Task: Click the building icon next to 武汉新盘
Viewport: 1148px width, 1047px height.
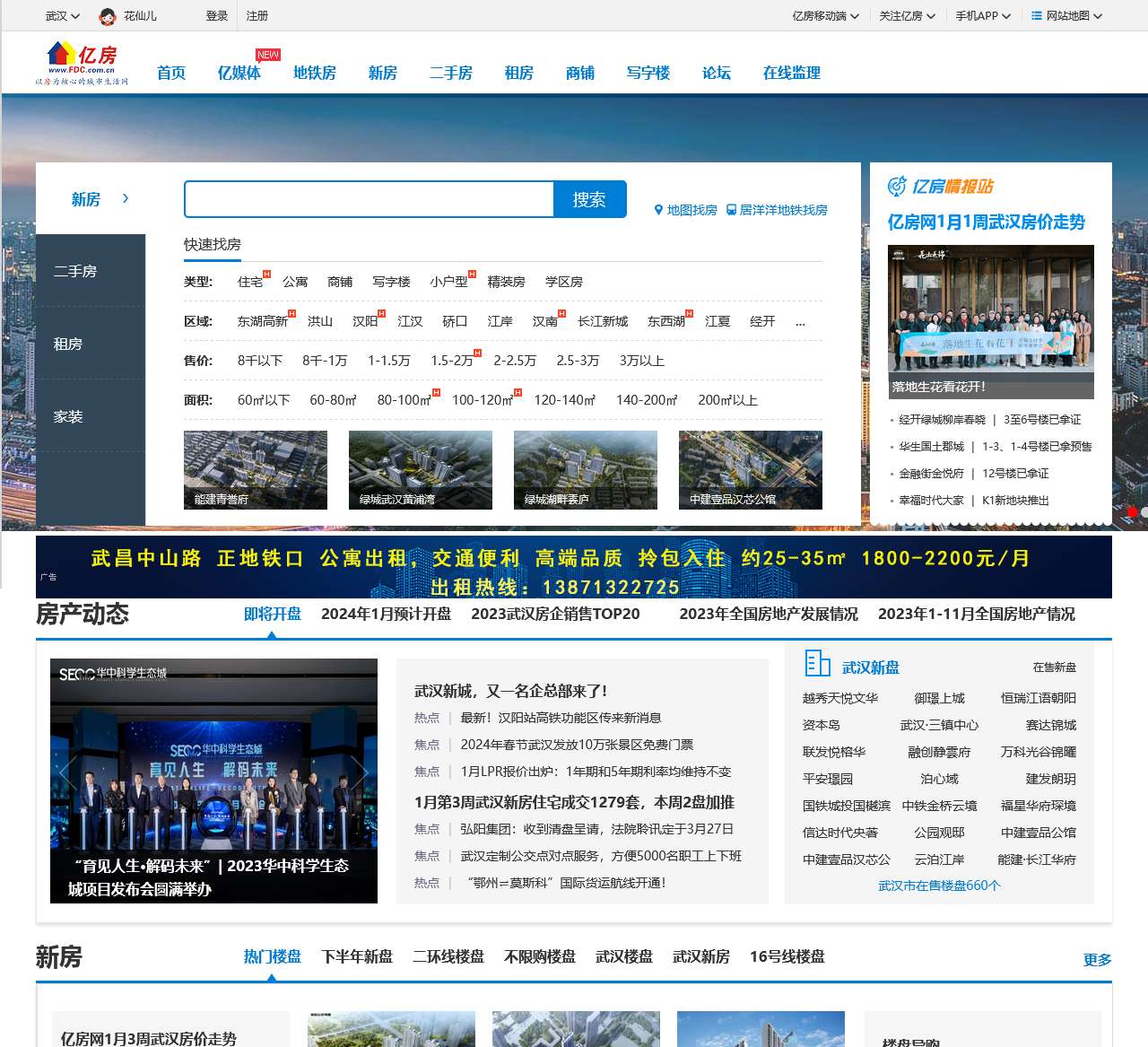Action: [818, 665]
